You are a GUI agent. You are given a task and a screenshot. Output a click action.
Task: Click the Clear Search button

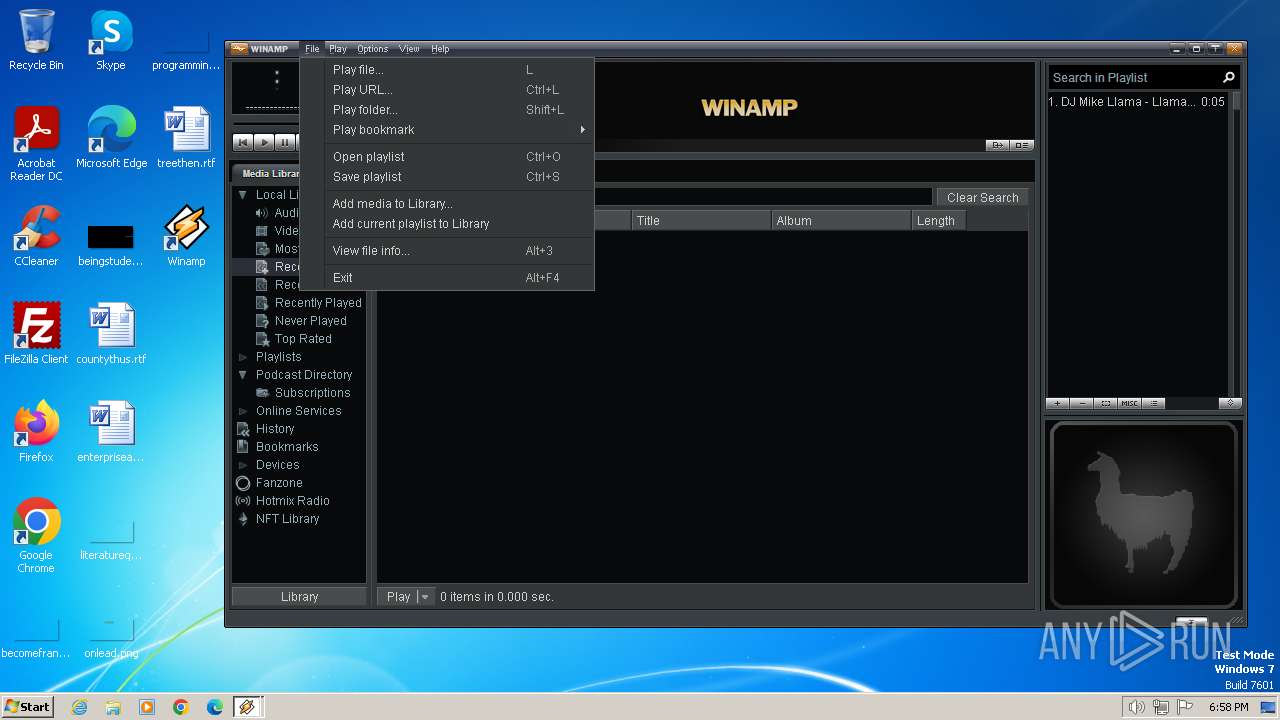click(x=982, y=198)
